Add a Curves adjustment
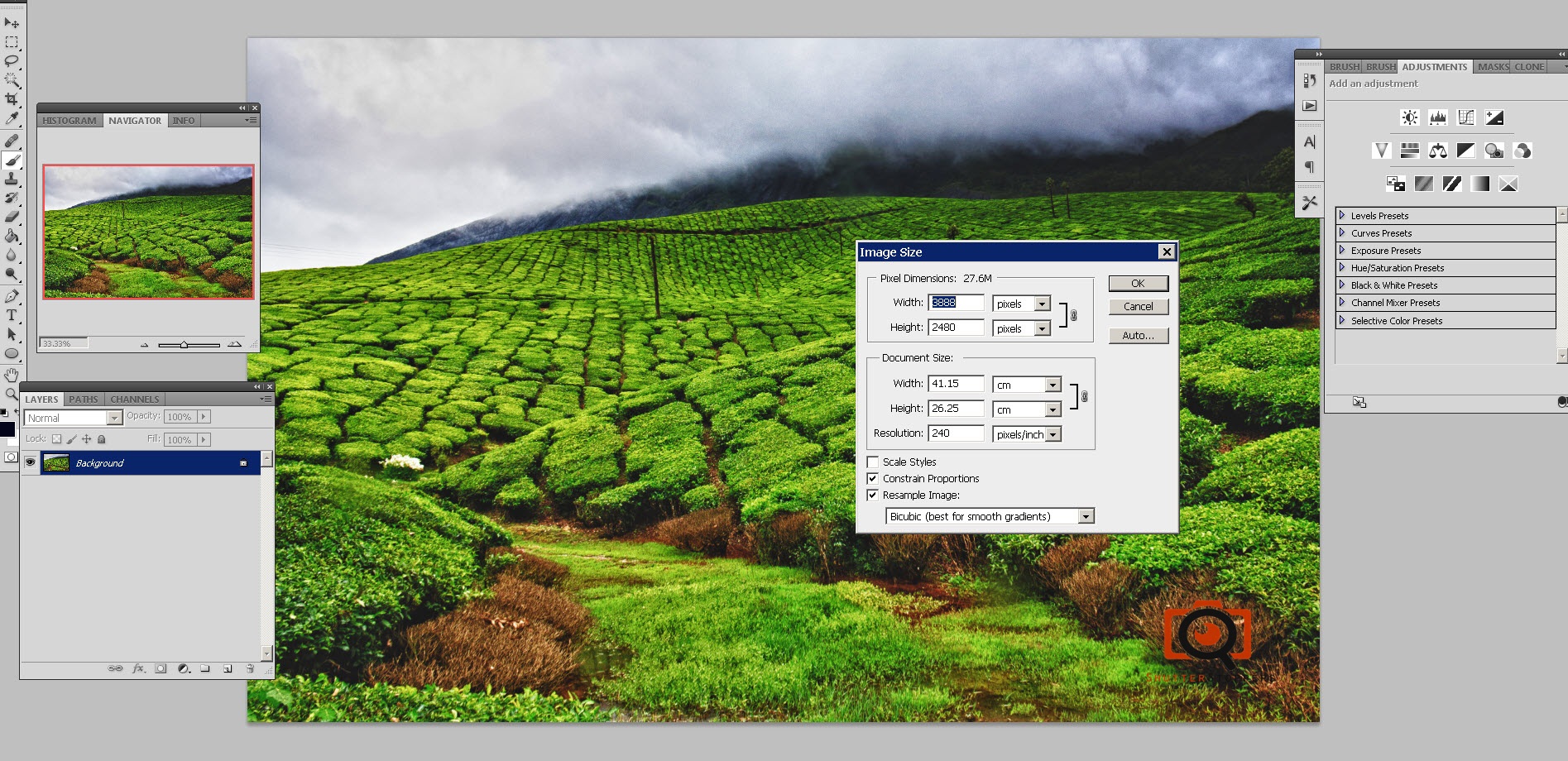 pos(1466,117)
